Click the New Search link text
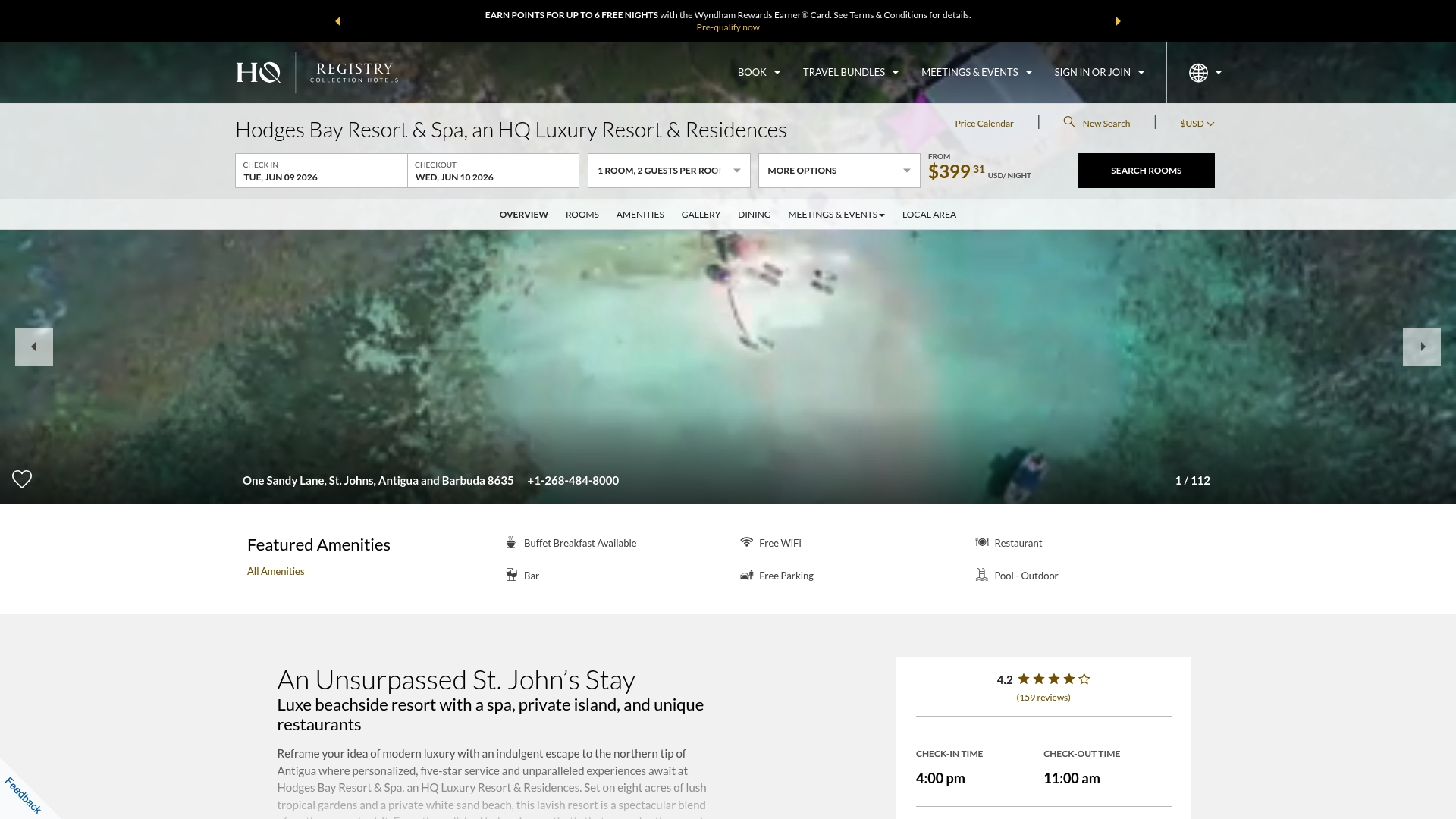1456x819 pixels. click(1106, 124)
